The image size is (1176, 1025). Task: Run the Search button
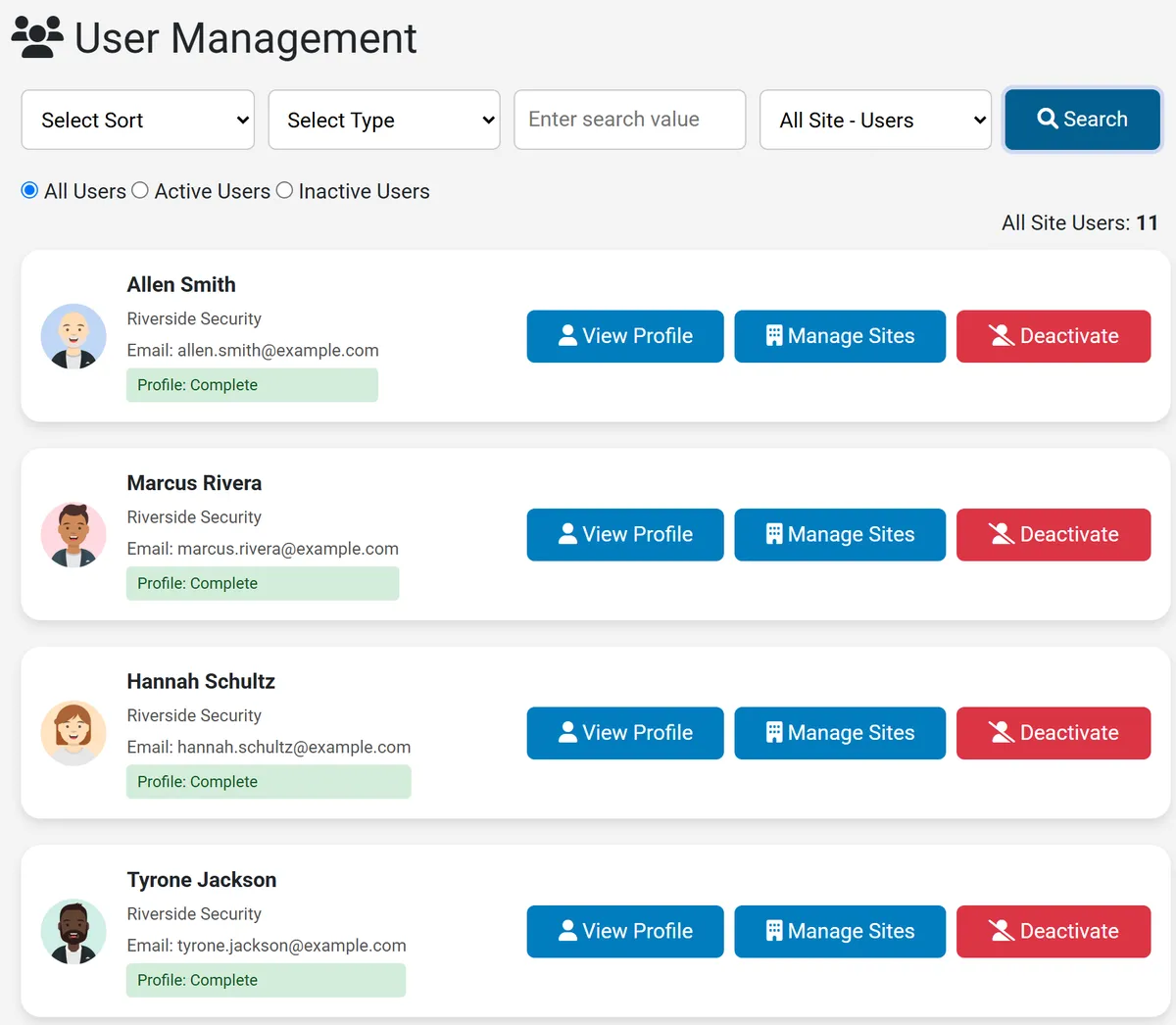(1083, 120)
